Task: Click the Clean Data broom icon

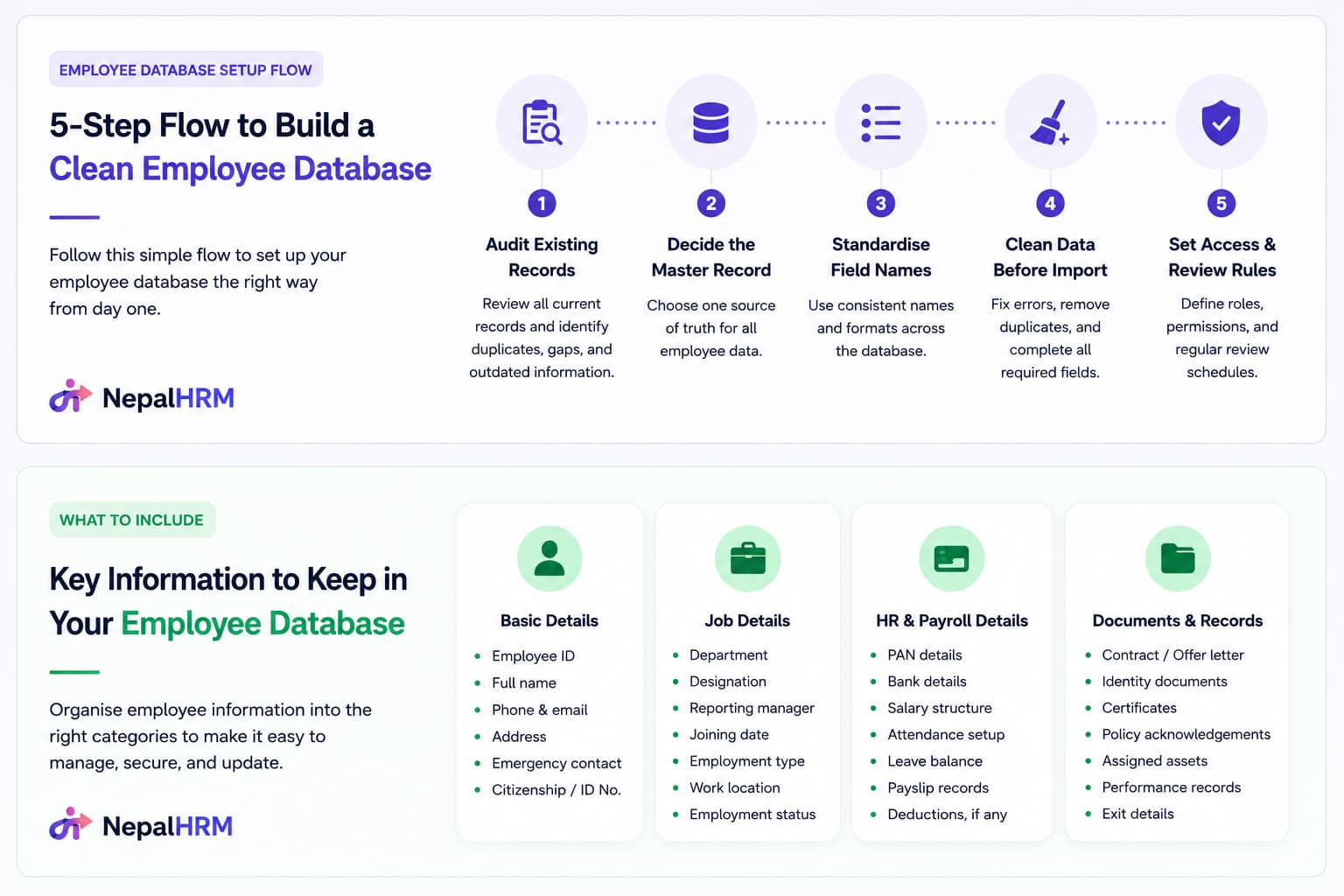Action: pos(1050,122)
